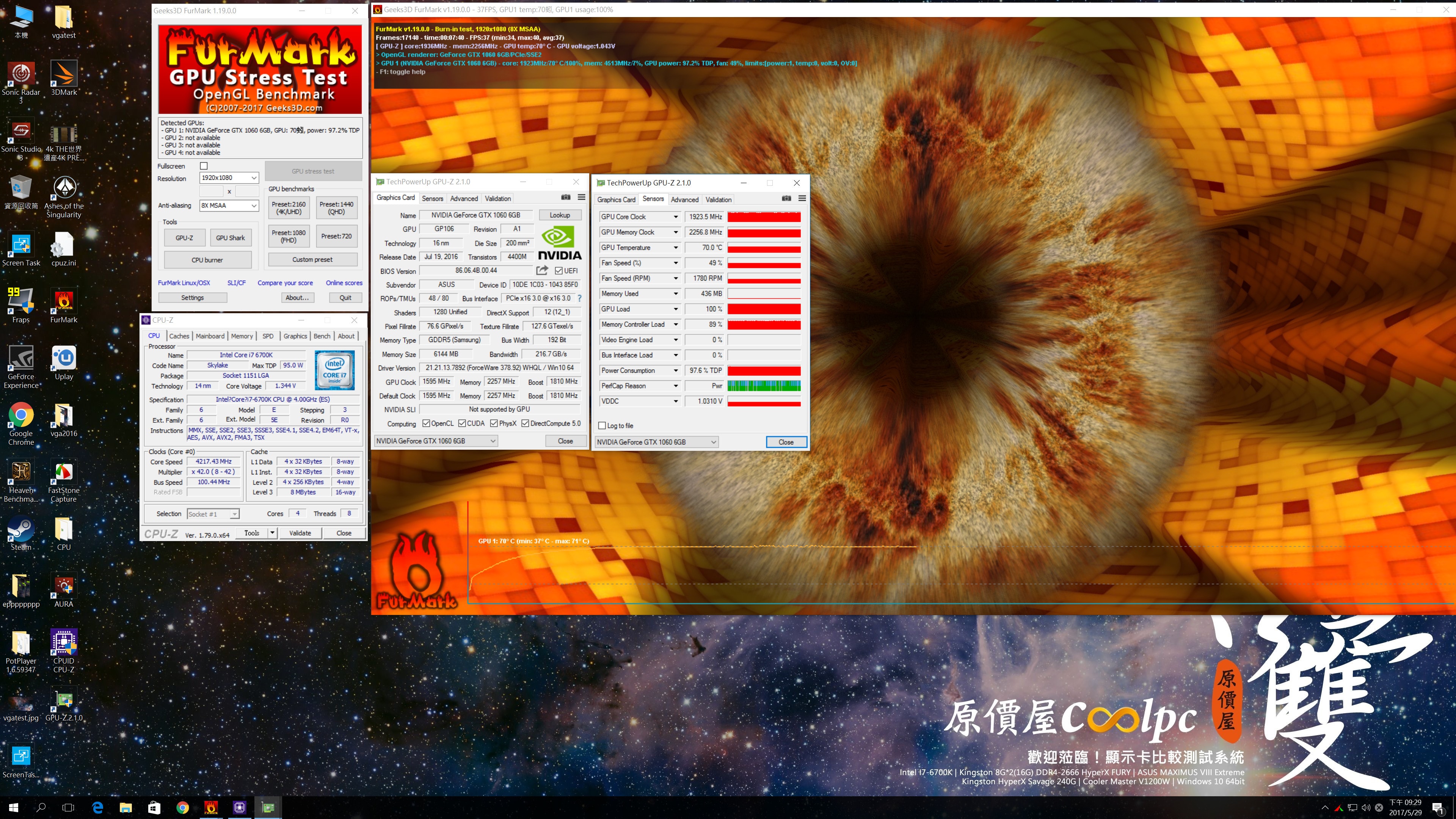Open Validation tab in GPU-Z Graphics Card window

tap(498, 198)
